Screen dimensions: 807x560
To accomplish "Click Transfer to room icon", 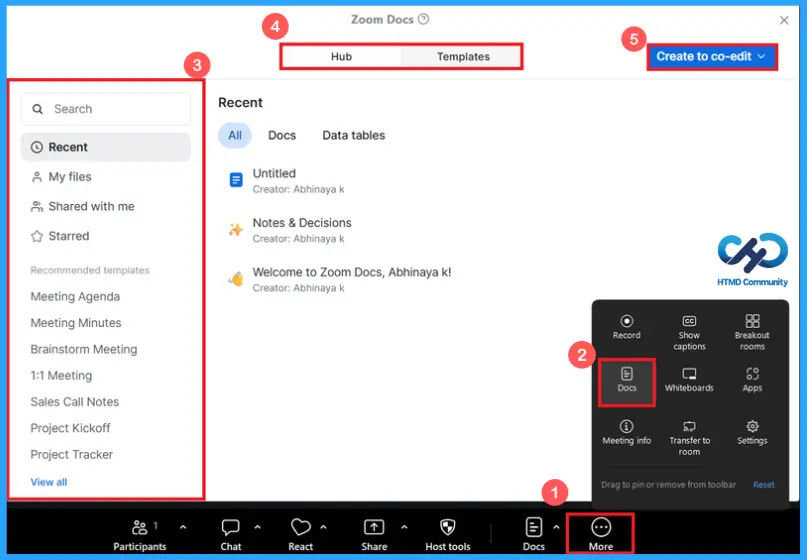I will coord(689,426).
